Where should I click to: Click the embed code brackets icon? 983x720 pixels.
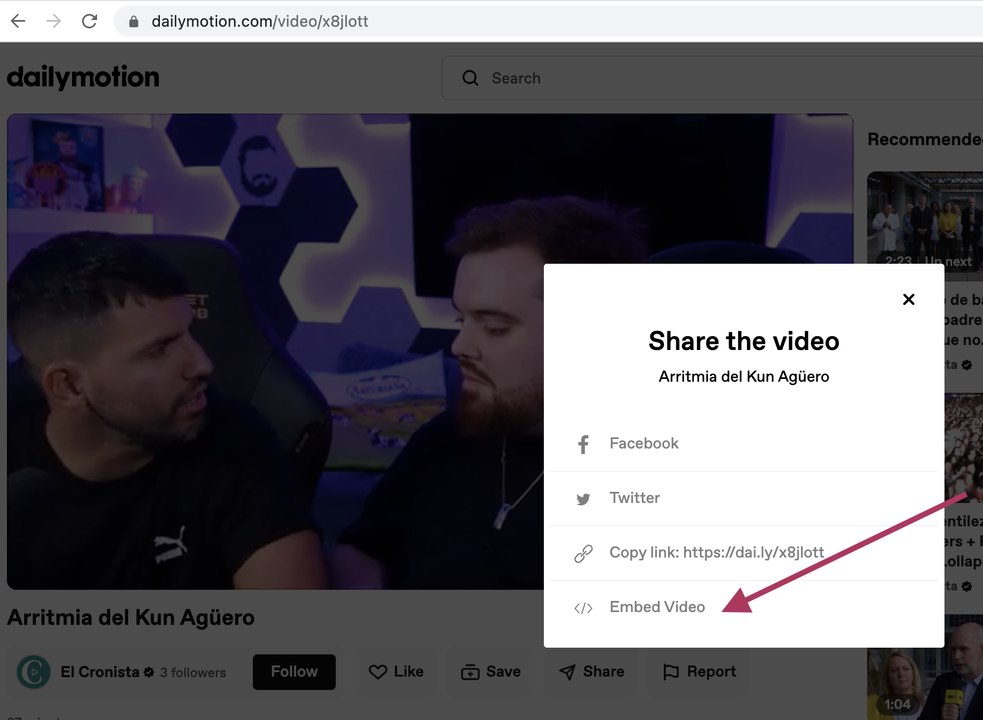pyautogui.click(x=583, y=608)
